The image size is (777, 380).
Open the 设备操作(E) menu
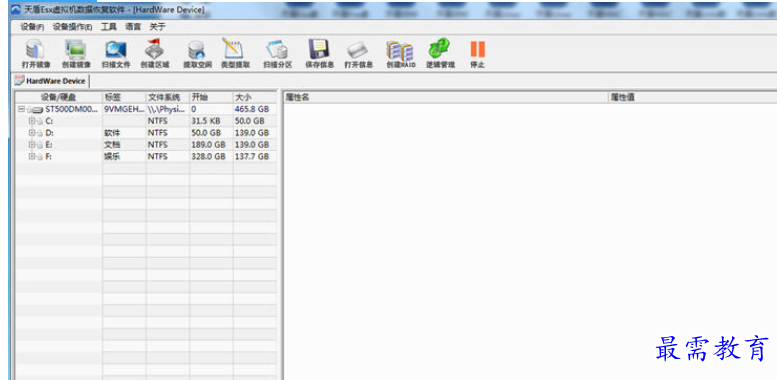[72, 27]
